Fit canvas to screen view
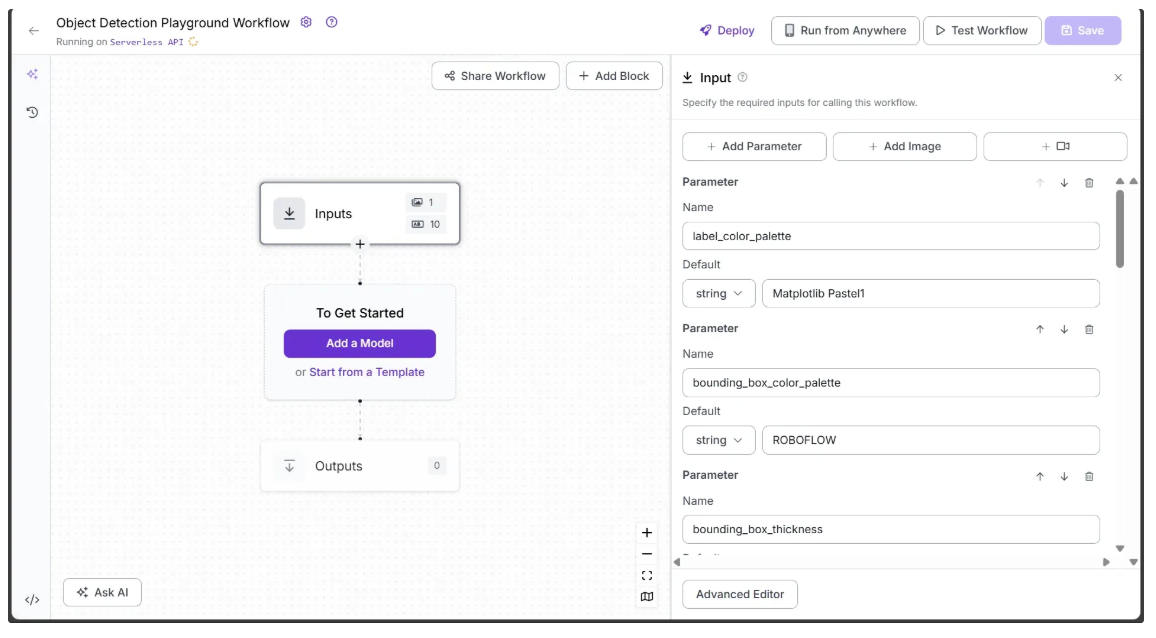1156x638 pixels. [647, 575]
